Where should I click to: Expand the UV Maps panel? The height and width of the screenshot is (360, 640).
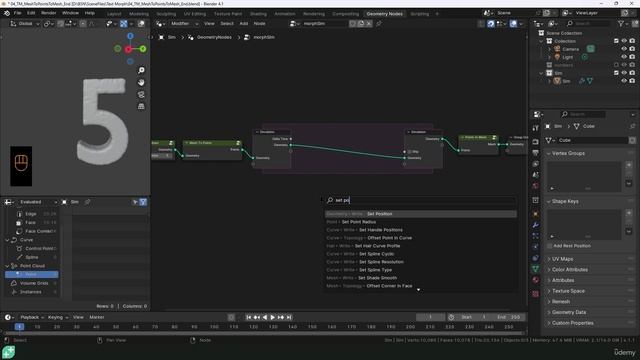coord(562,259)
